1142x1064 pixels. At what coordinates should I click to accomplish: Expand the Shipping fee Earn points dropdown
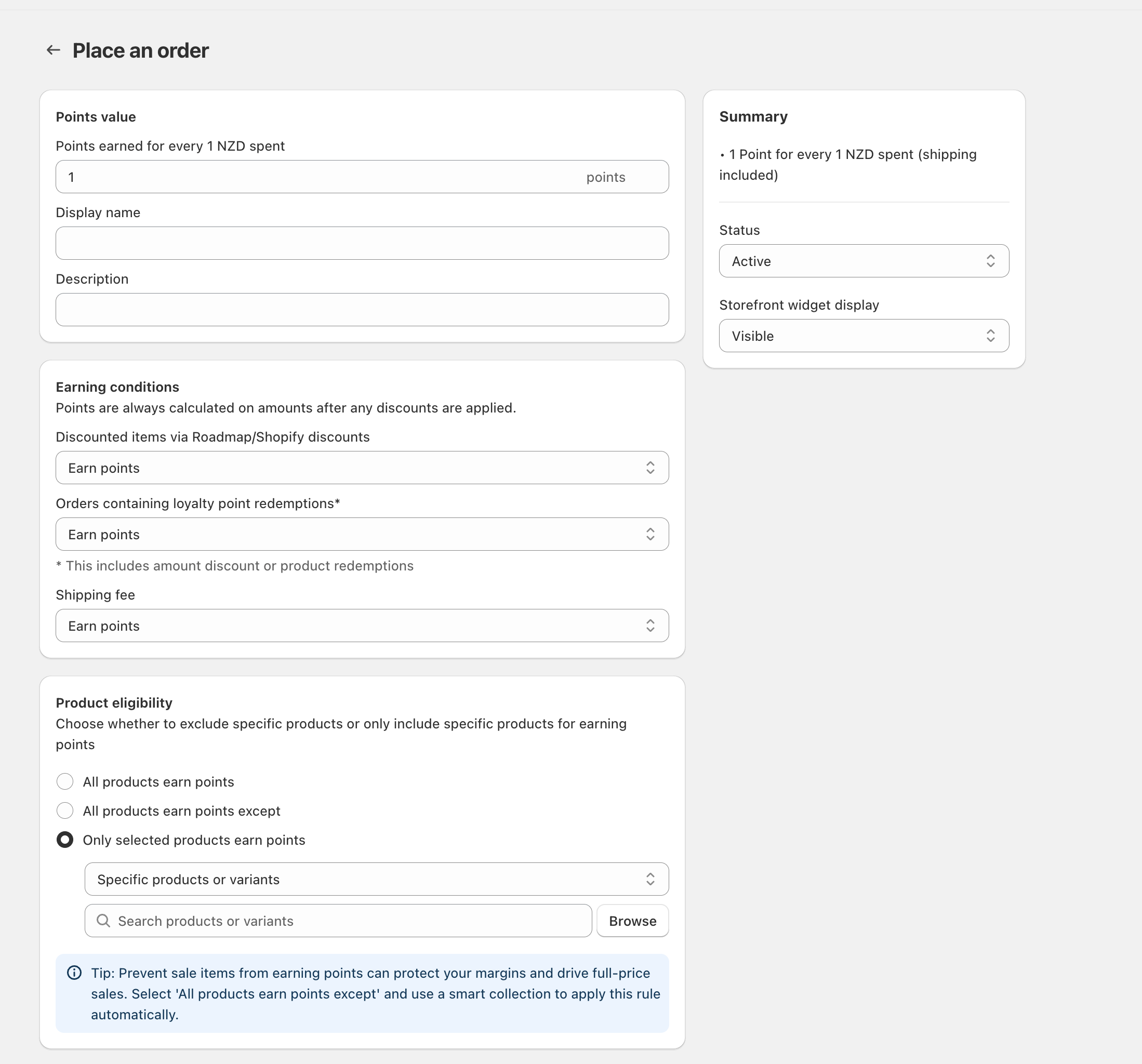[x=362, y=626]
